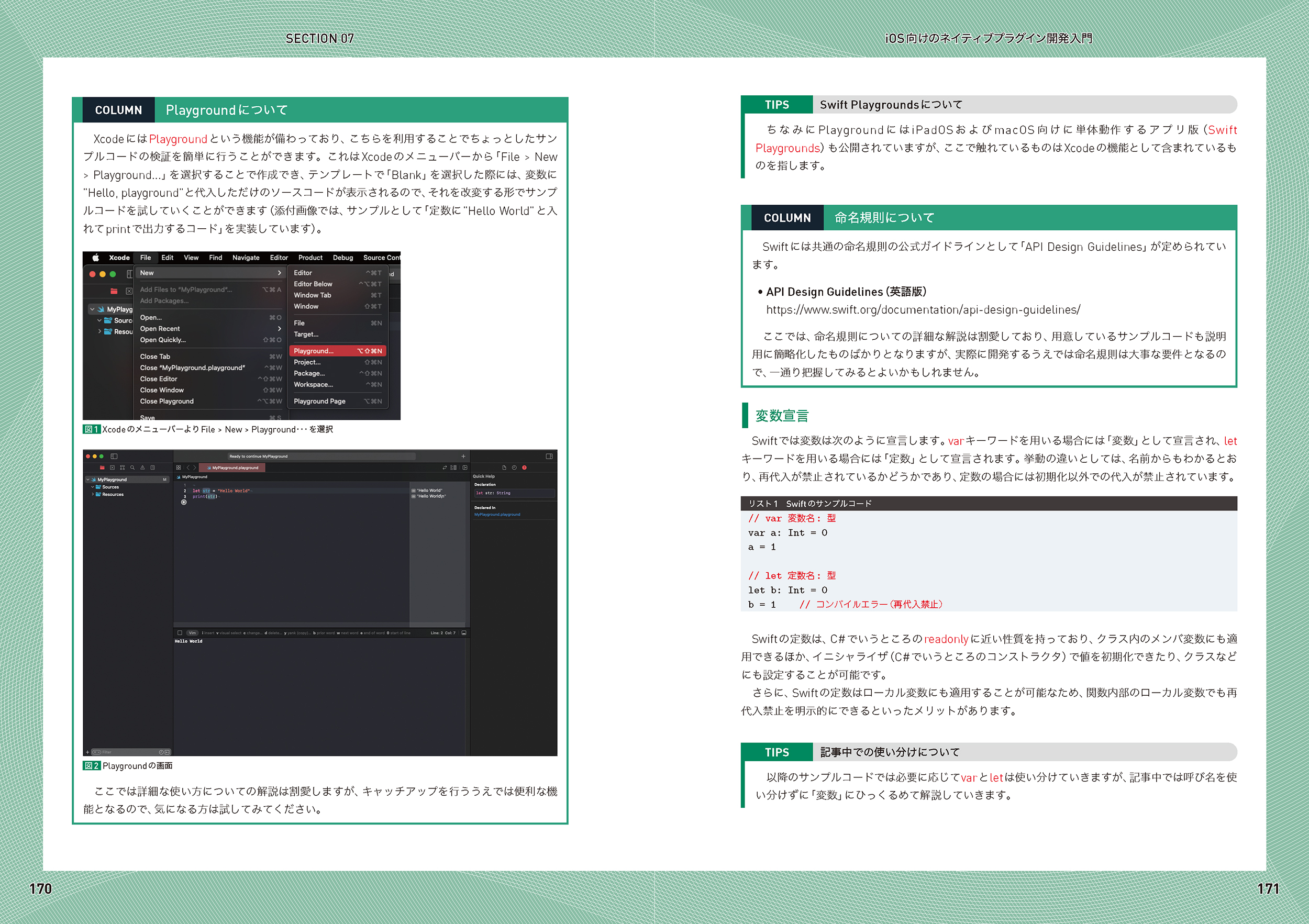Image resolution: width=1309 pixels, height=924 pixels.
Task: Collapse the MyPlayground tree item in lower navigator
Action: coord(88,480)
